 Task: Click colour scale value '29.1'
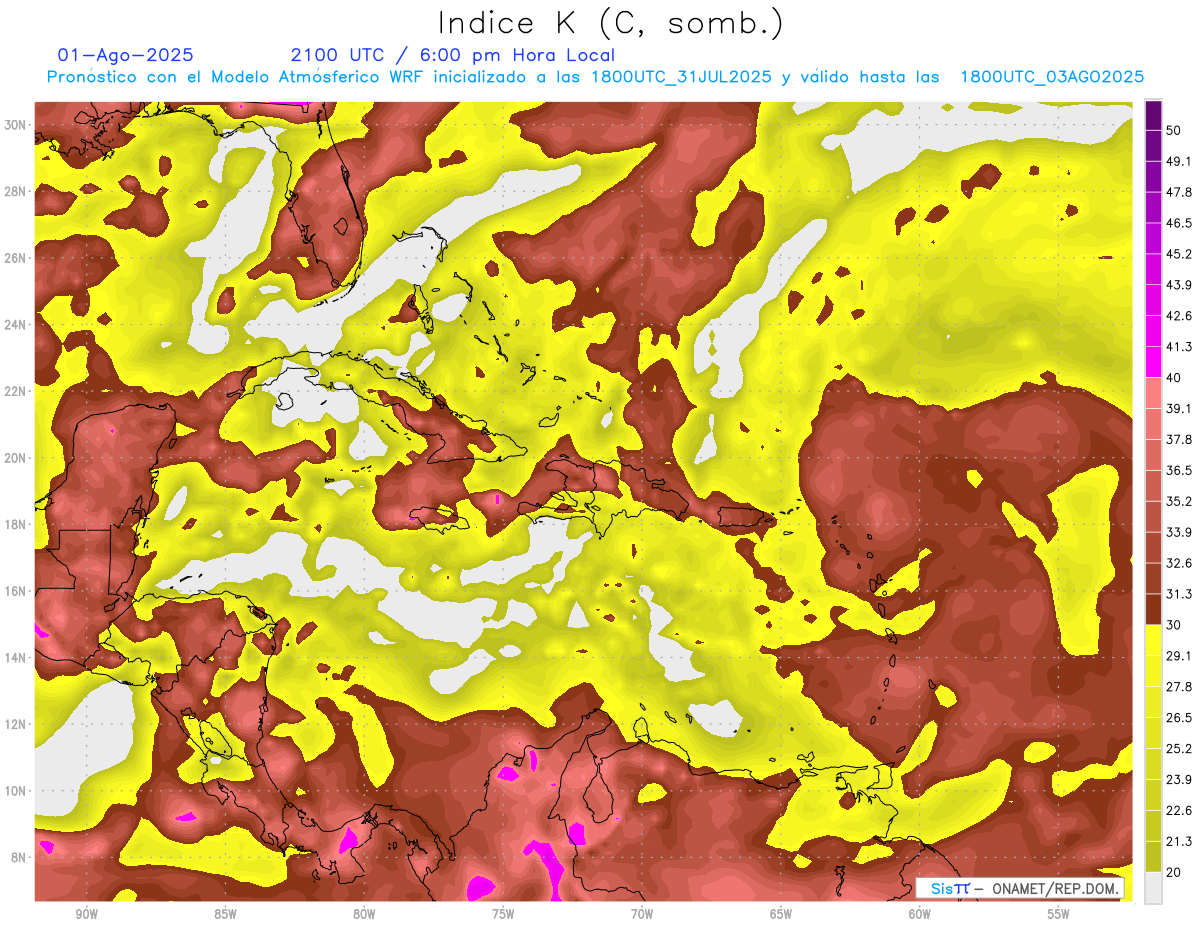1178,655
